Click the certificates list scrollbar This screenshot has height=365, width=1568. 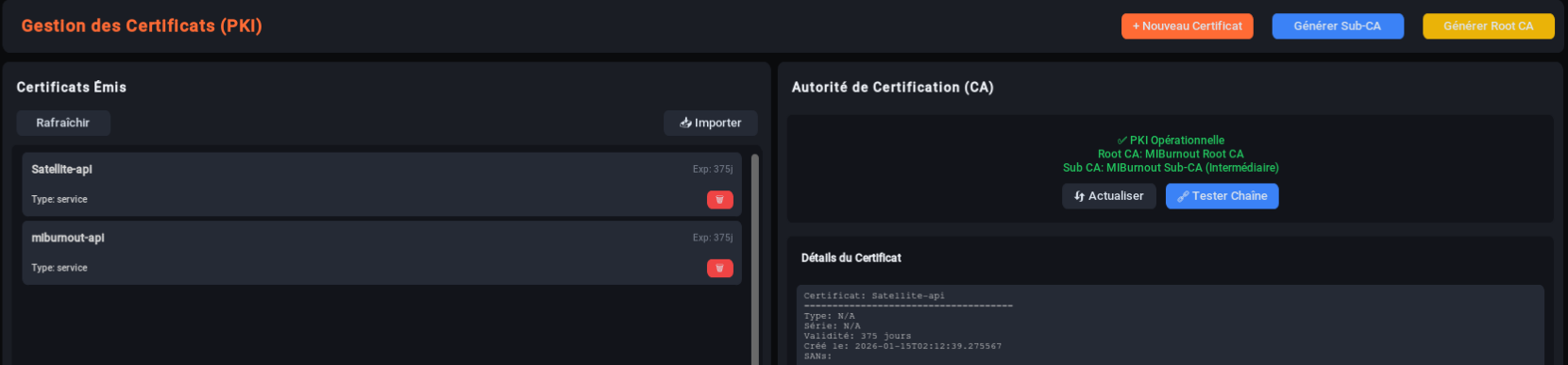754,259
